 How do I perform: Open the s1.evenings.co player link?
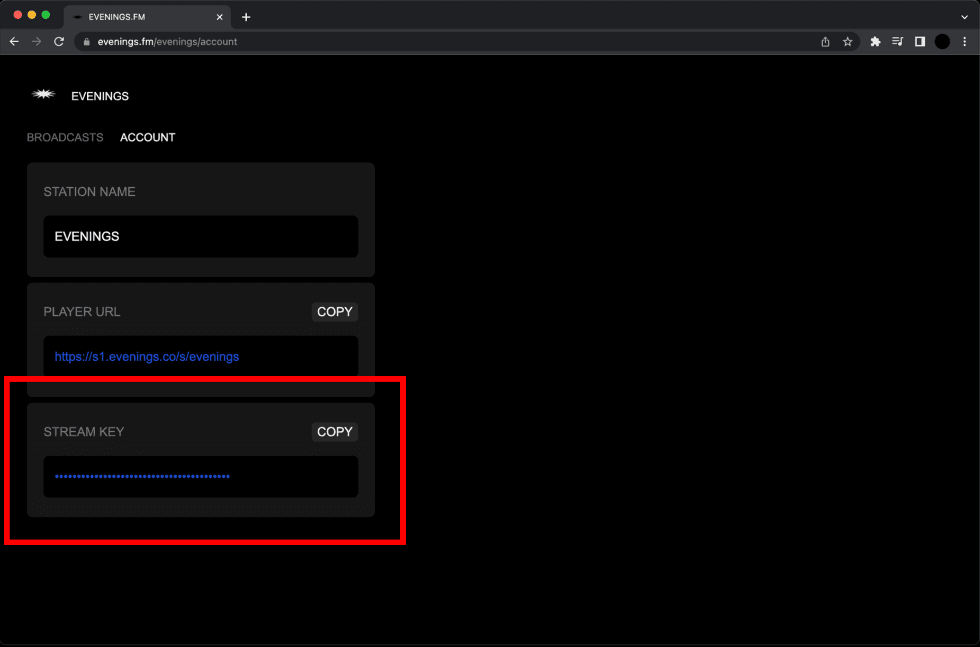pyautogui.click(x=147, y=357)
